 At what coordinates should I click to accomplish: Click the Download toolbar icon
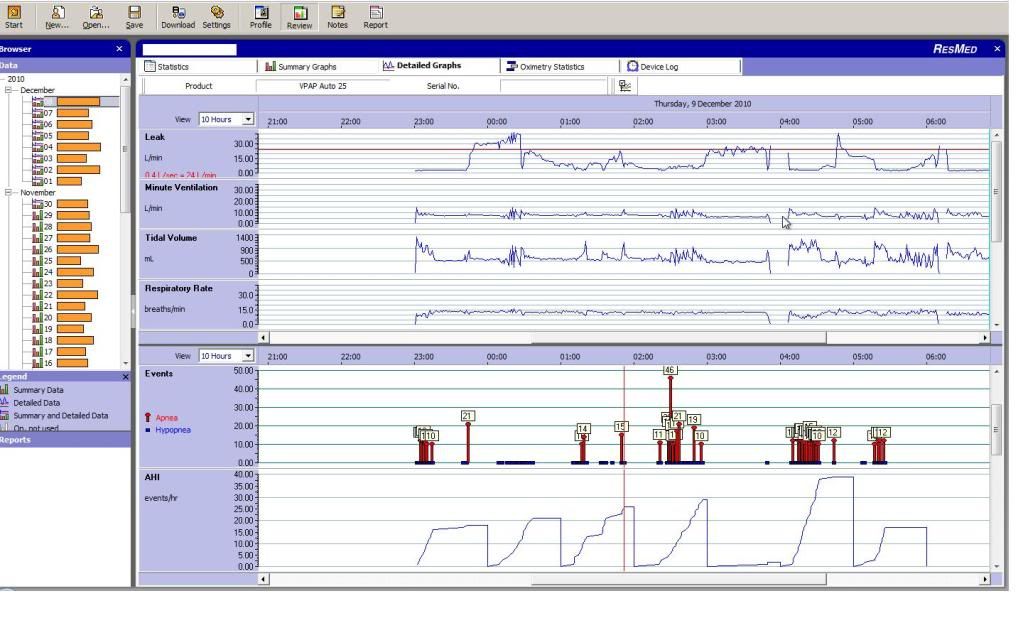[x=177, y=17]
